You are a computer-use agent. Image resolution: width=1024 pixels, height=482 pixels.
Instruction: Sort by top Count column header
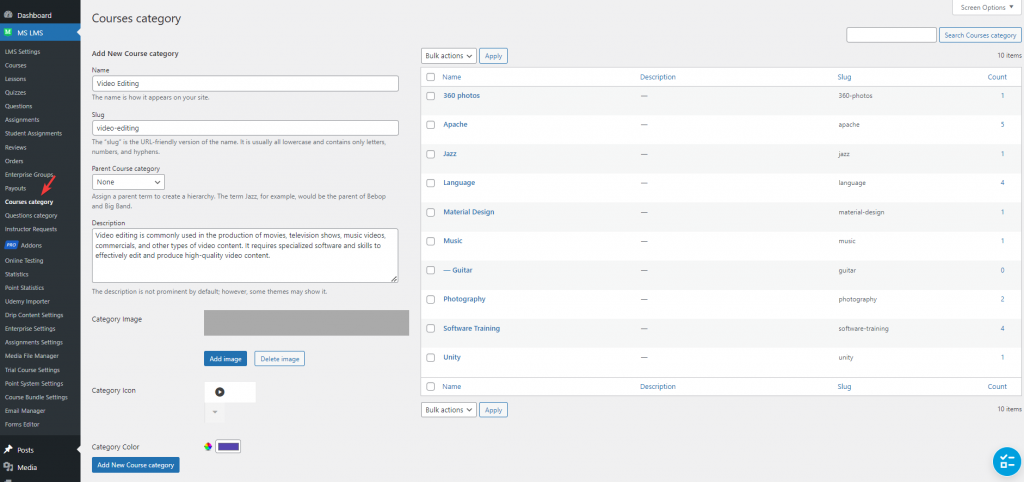(x=997, y=77)
